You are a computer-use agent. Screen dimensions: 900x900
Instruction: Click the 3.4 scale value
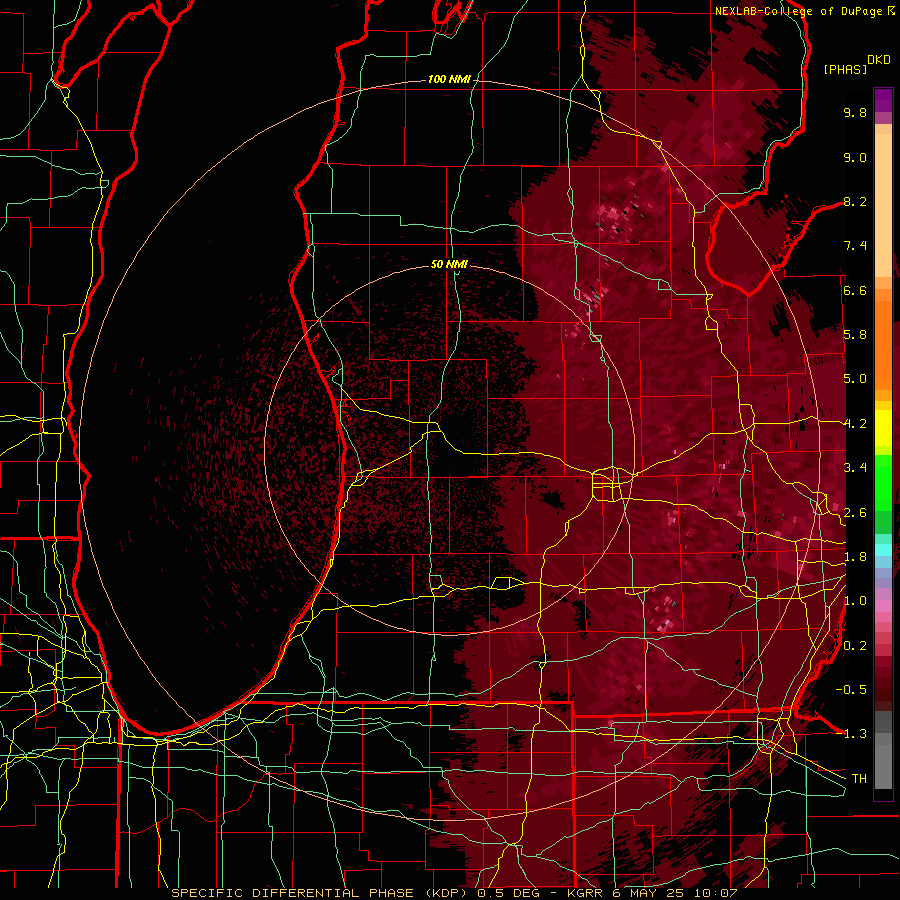tap(855, 468)
